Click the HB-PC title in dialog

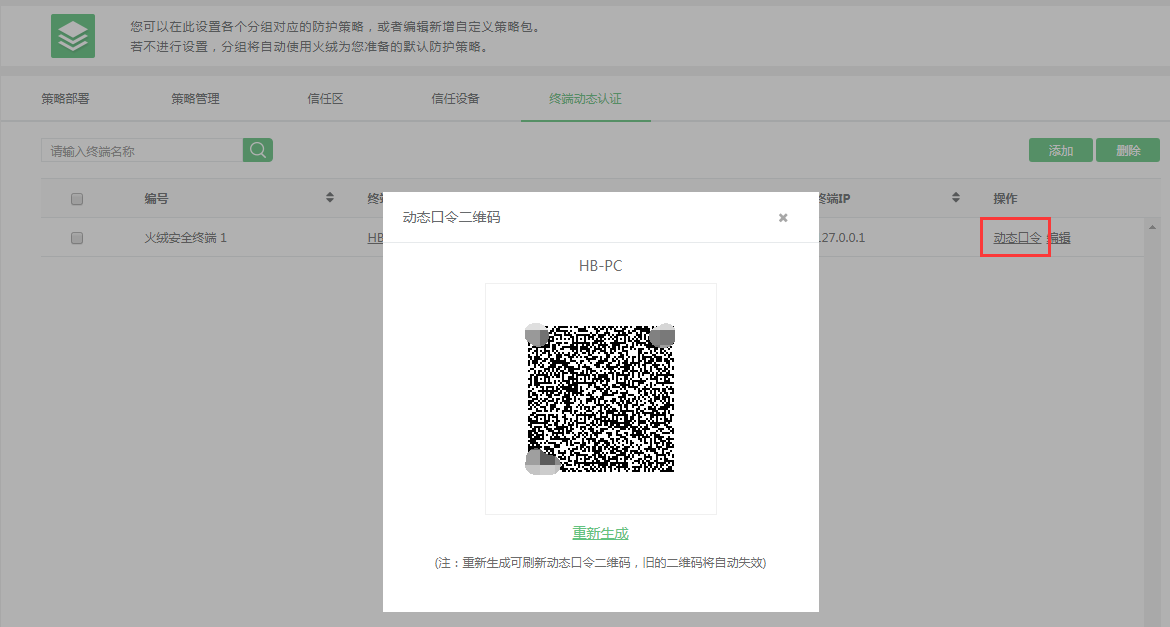601,266
